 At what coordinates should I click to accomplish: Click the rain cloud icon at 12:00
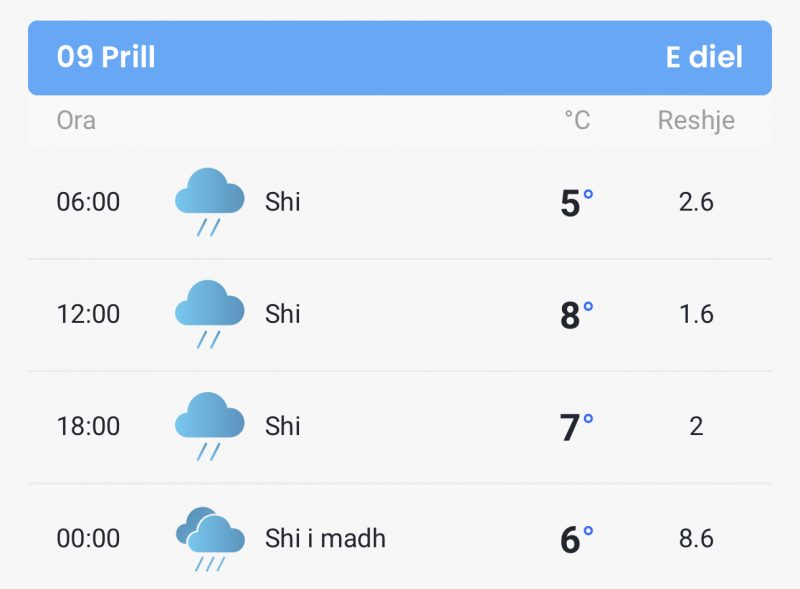(x=210, y=314)
